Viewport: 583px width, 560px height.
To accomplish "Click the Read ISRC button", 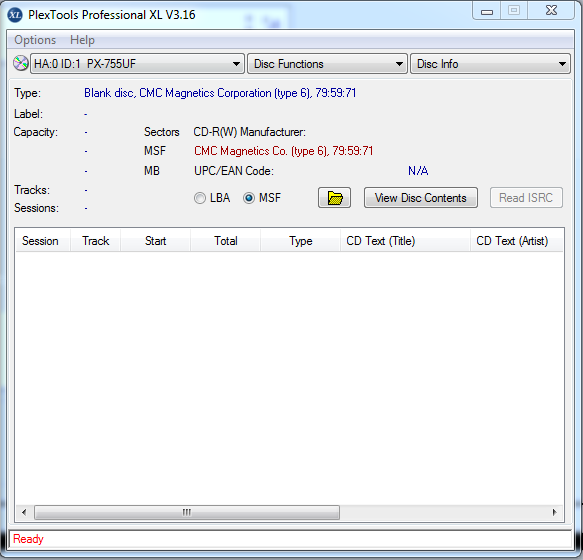I will (x=526, y=198).
